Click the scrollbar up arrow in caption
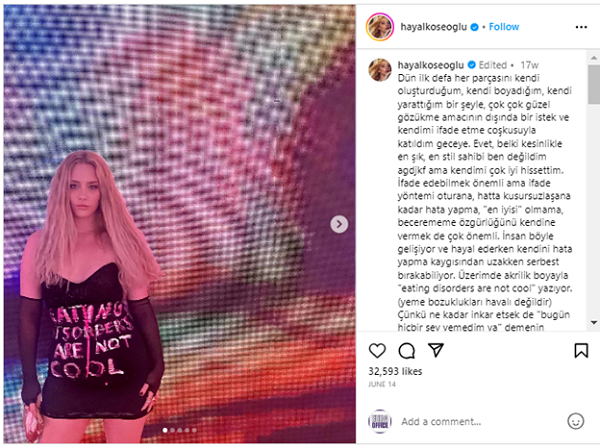The width and height of the screenshot is (600, 448). [x=593, y=58]
